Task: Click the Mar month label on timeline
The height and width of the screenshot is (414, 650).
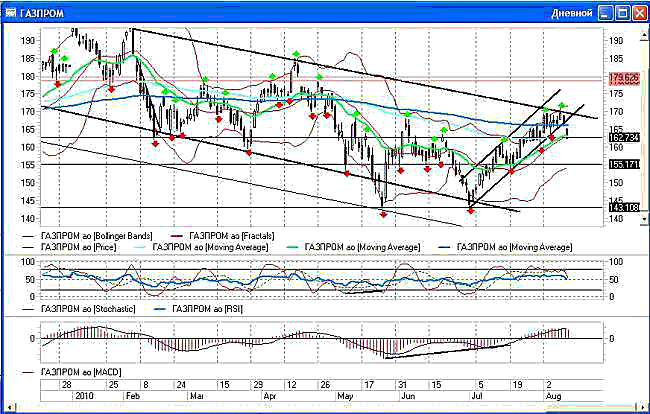Action: (x=196, y=396)
